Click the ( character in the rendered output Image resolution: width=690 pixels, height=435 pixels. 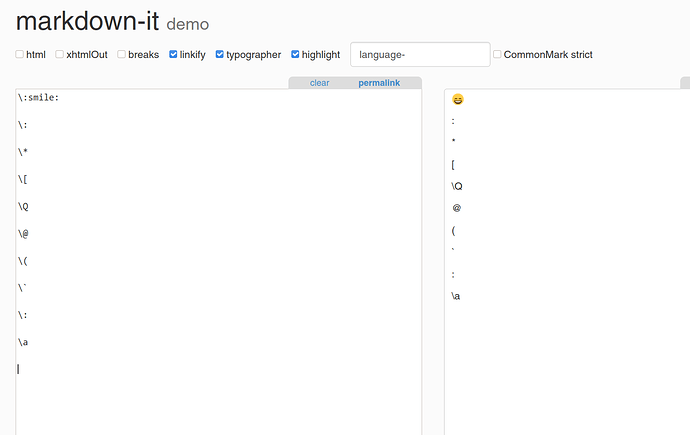(x=453, y=230)
